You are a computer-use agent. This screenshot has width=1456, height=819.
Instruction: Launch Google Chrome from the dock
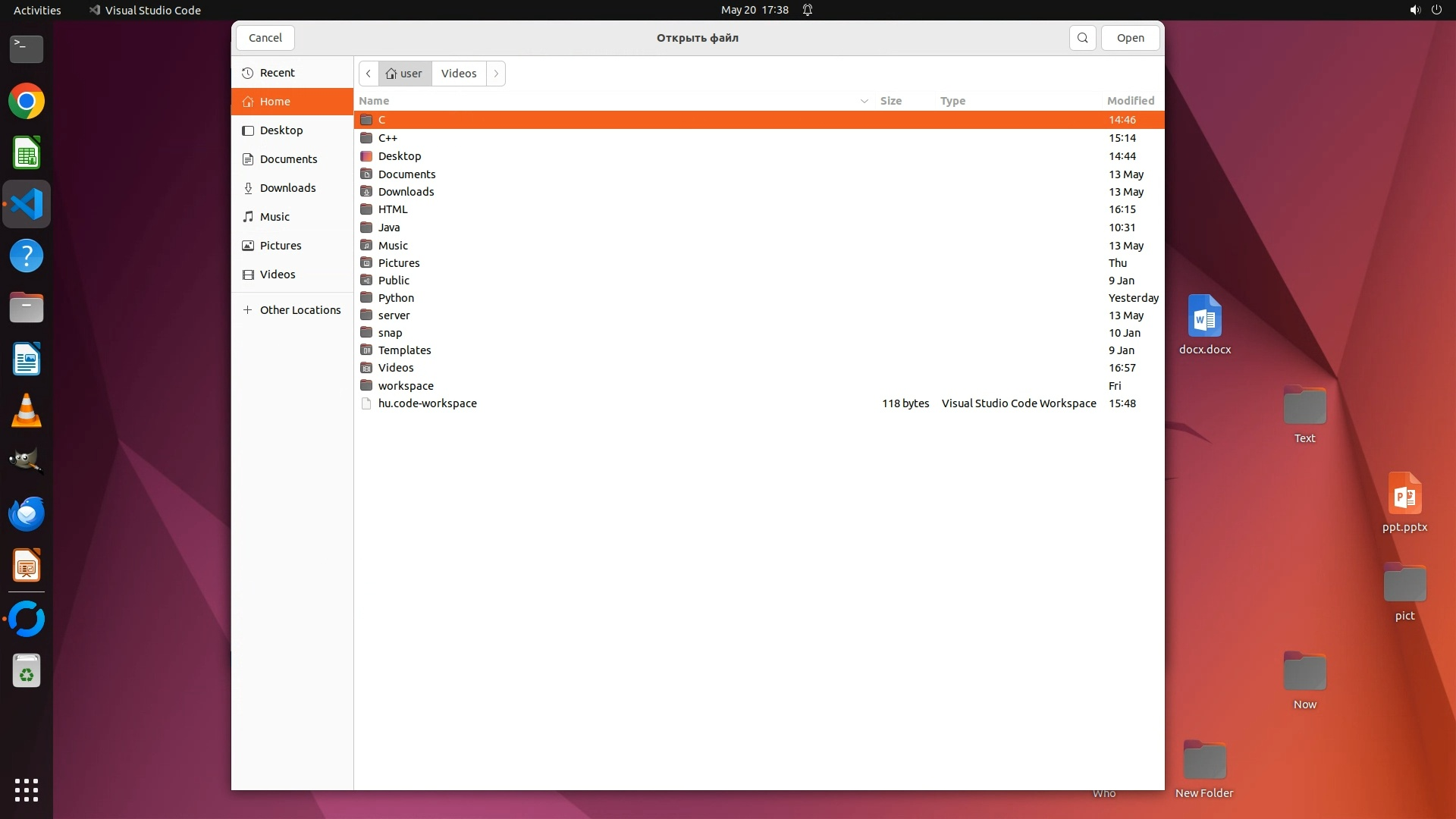(27, 102)
